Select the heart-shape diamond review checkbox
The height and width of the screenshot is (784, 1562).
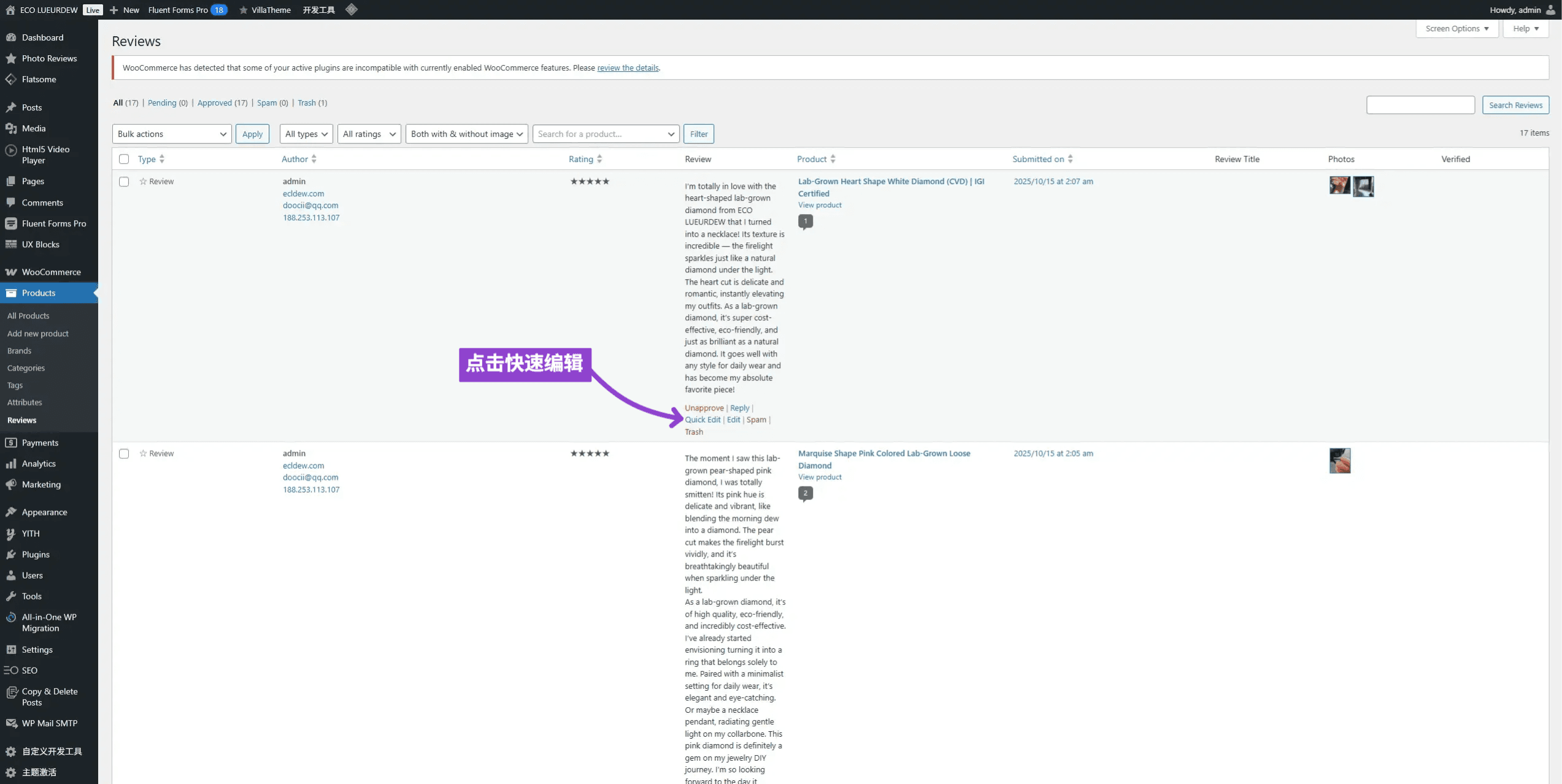[x=124, y=182]
